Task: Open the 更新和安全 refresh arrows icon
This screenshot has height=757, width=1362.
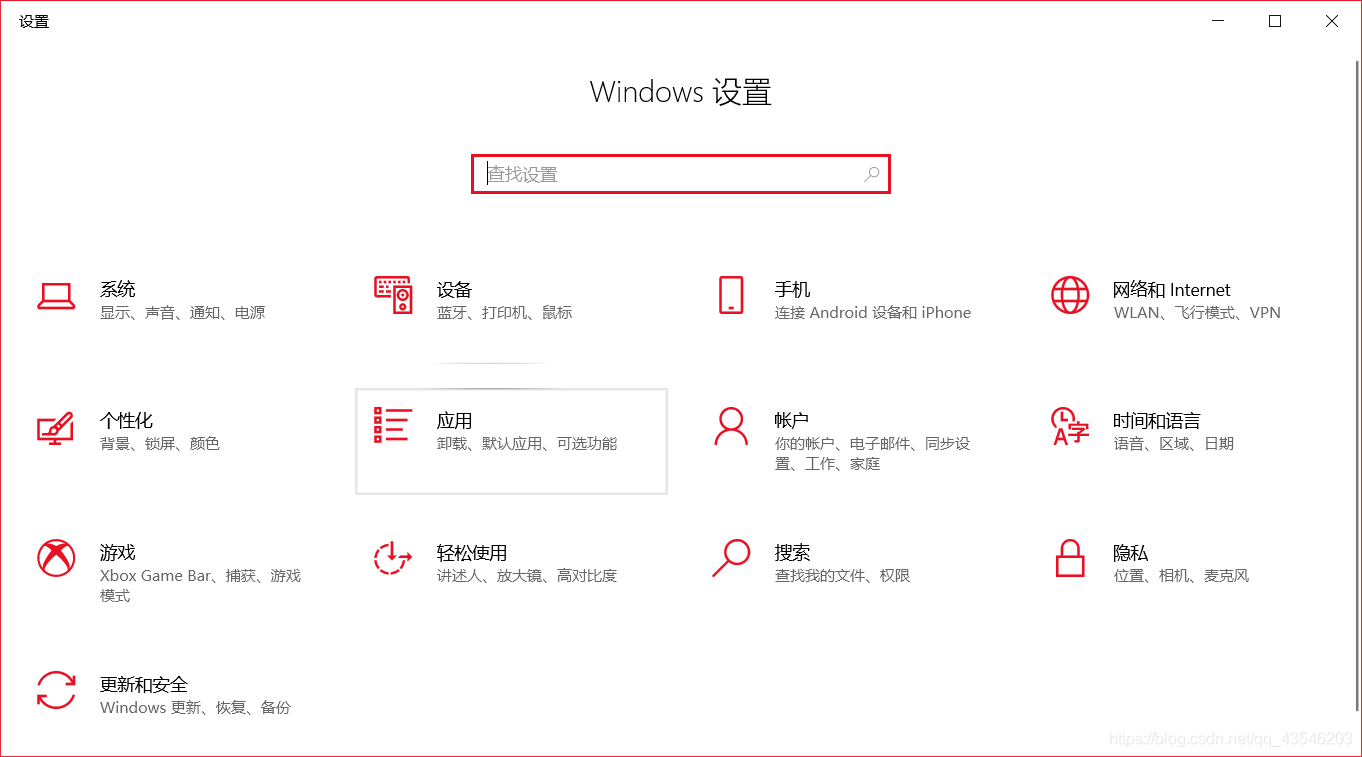Action: click(x=56, y=690)
